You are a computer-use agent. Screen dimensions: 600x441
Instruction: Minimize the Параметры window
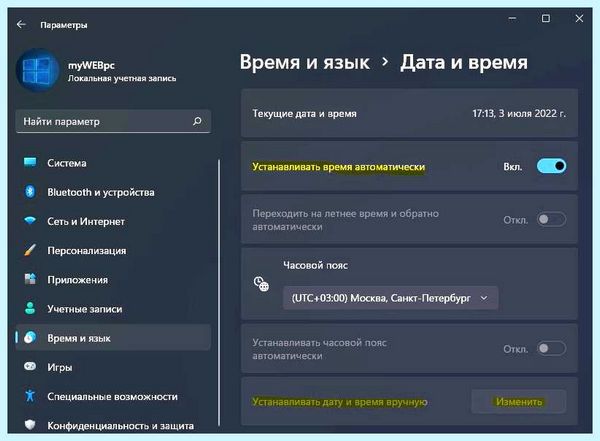[512, 18]
